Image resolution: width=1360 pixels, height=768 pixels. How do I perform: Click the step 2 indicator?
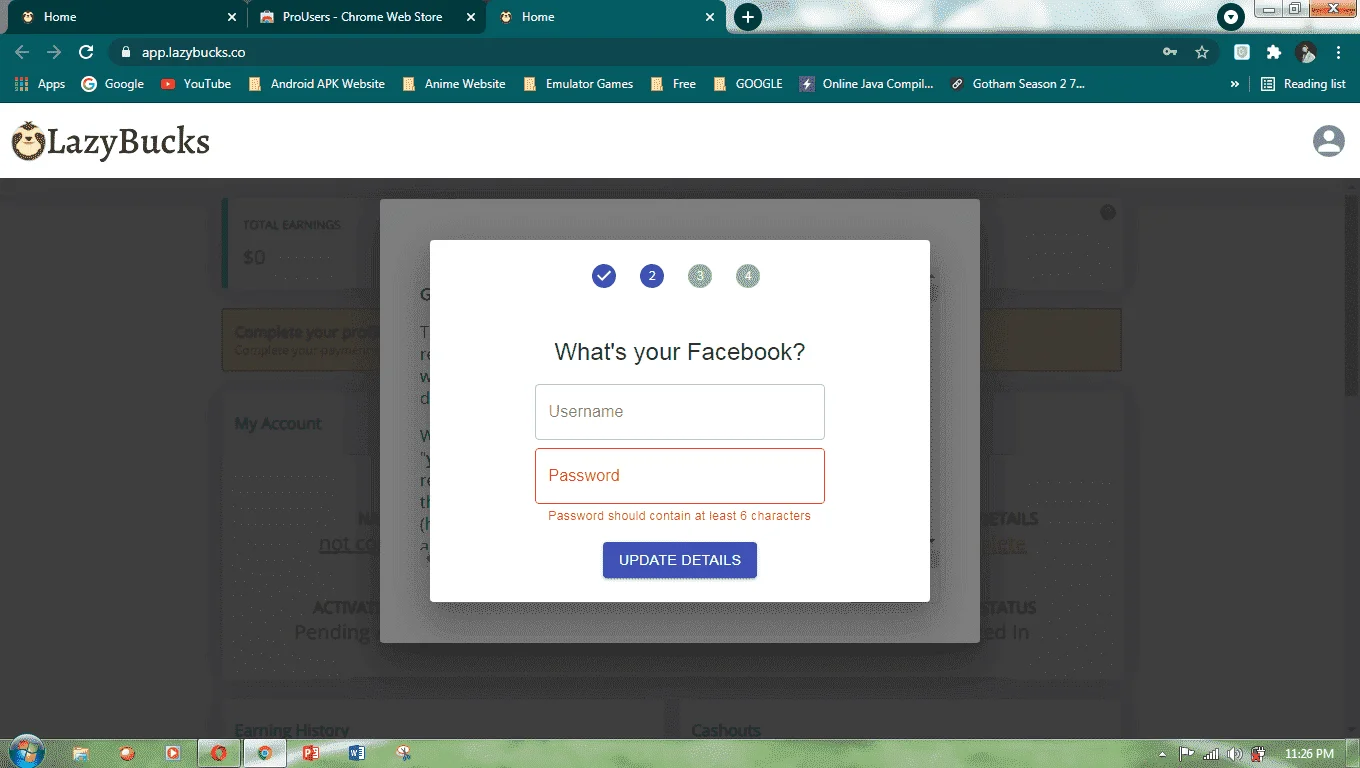pyautogui.click(x=652, y=276)
